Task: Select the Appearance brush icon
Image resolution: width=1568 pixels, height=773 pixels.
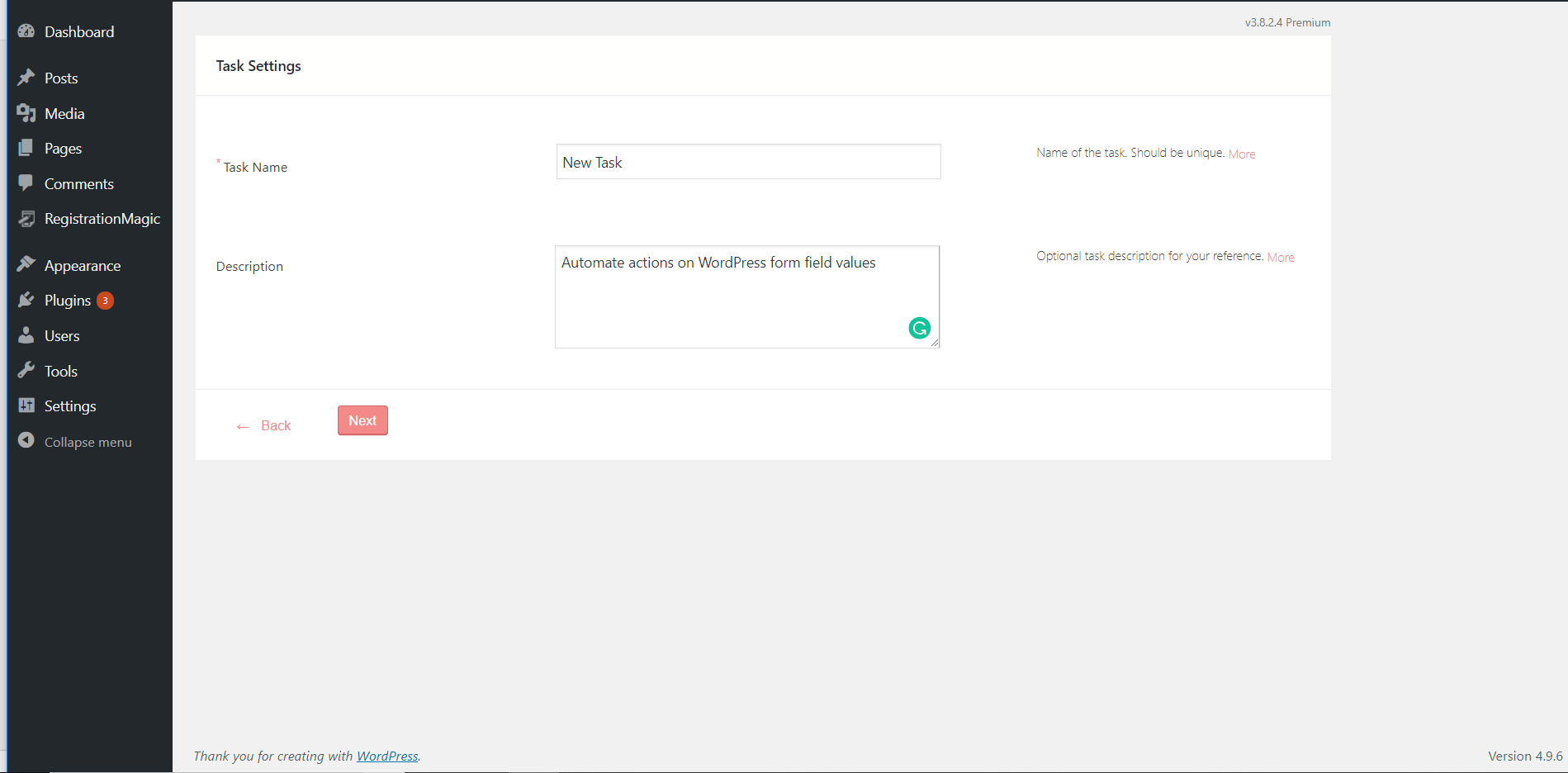Action: 27,264
